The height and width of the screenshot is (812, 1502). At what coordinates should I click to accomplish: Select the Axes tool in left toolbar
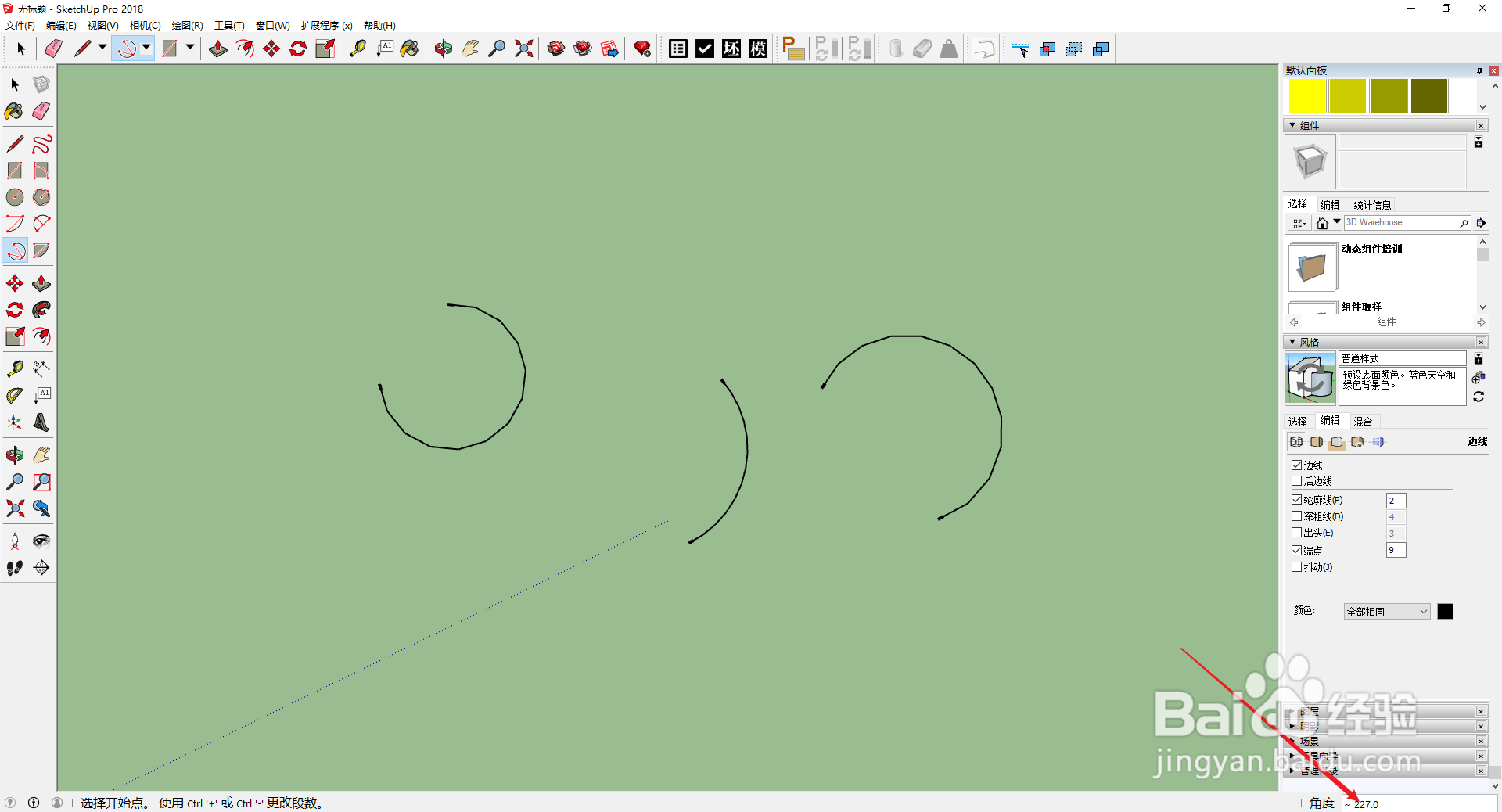(15, 422)
